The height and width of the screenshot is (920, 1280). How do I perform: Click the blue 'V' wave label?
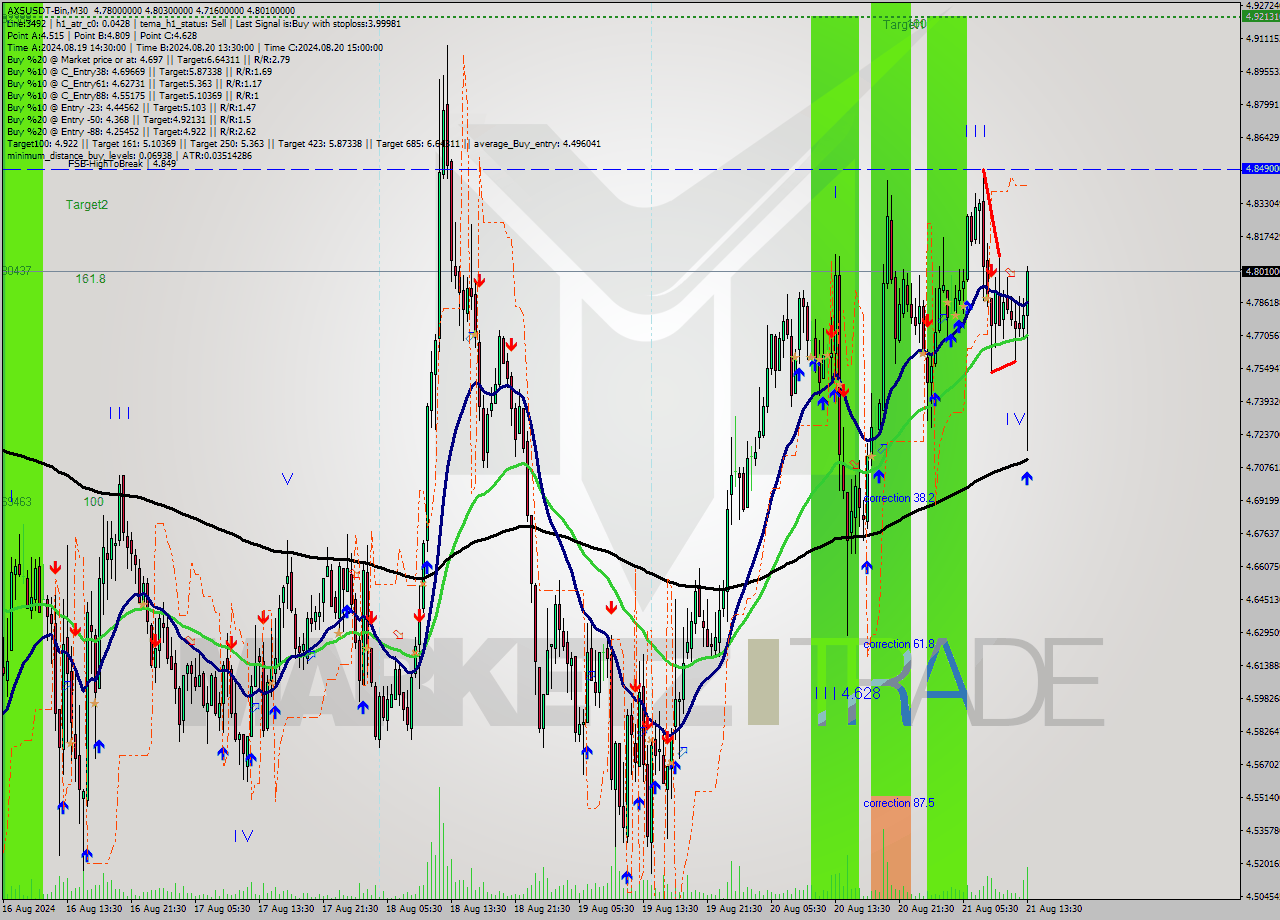(287, 479)
